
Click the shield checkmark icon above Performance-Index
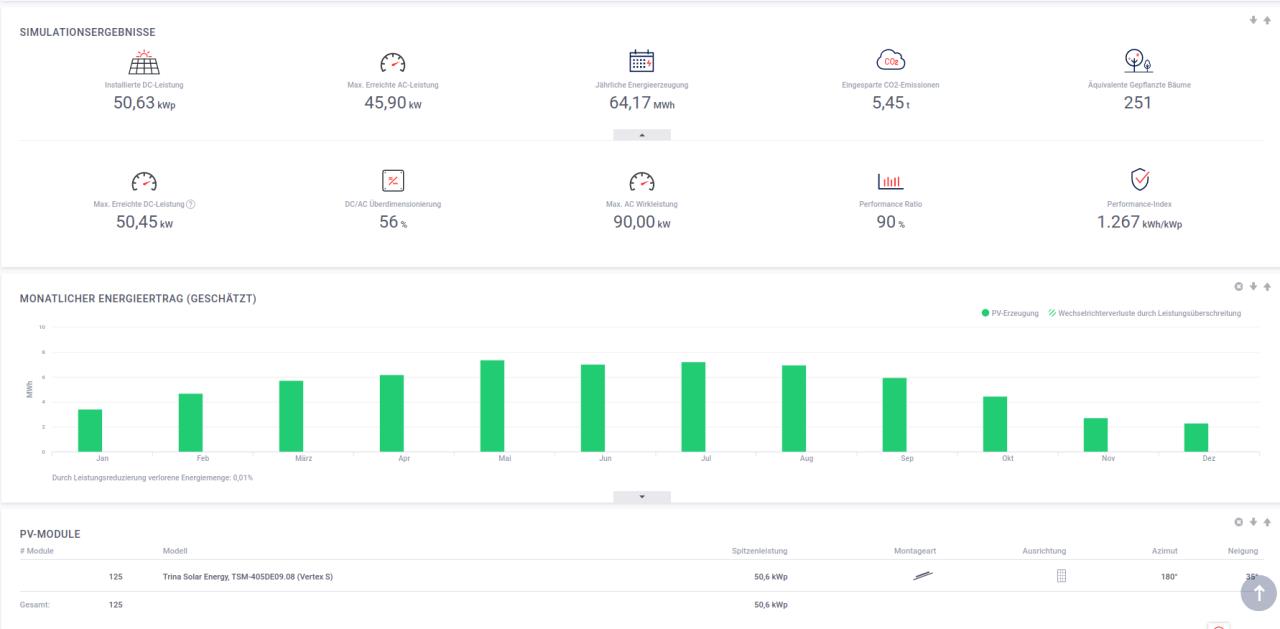[1139, 180]
